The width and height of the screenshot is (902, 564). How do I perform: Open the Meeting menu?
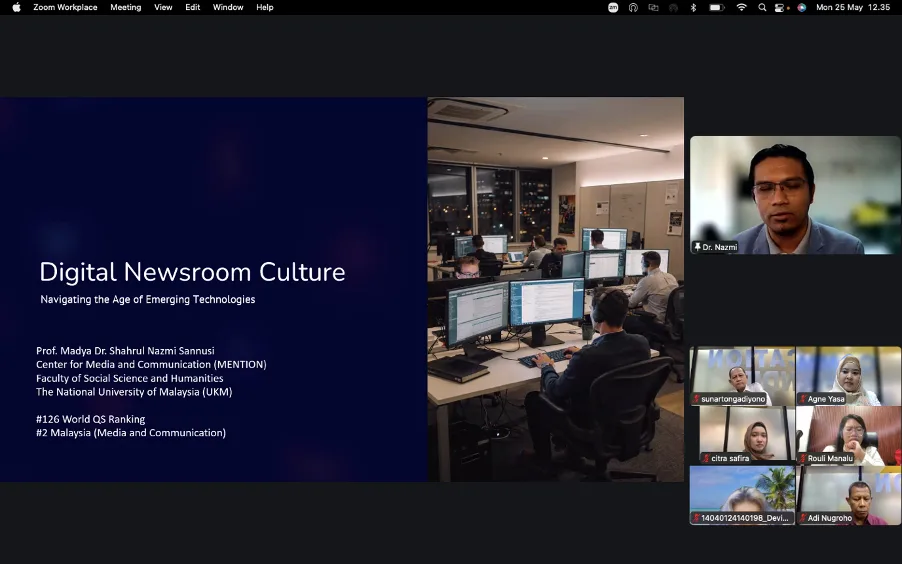point(125,7)
